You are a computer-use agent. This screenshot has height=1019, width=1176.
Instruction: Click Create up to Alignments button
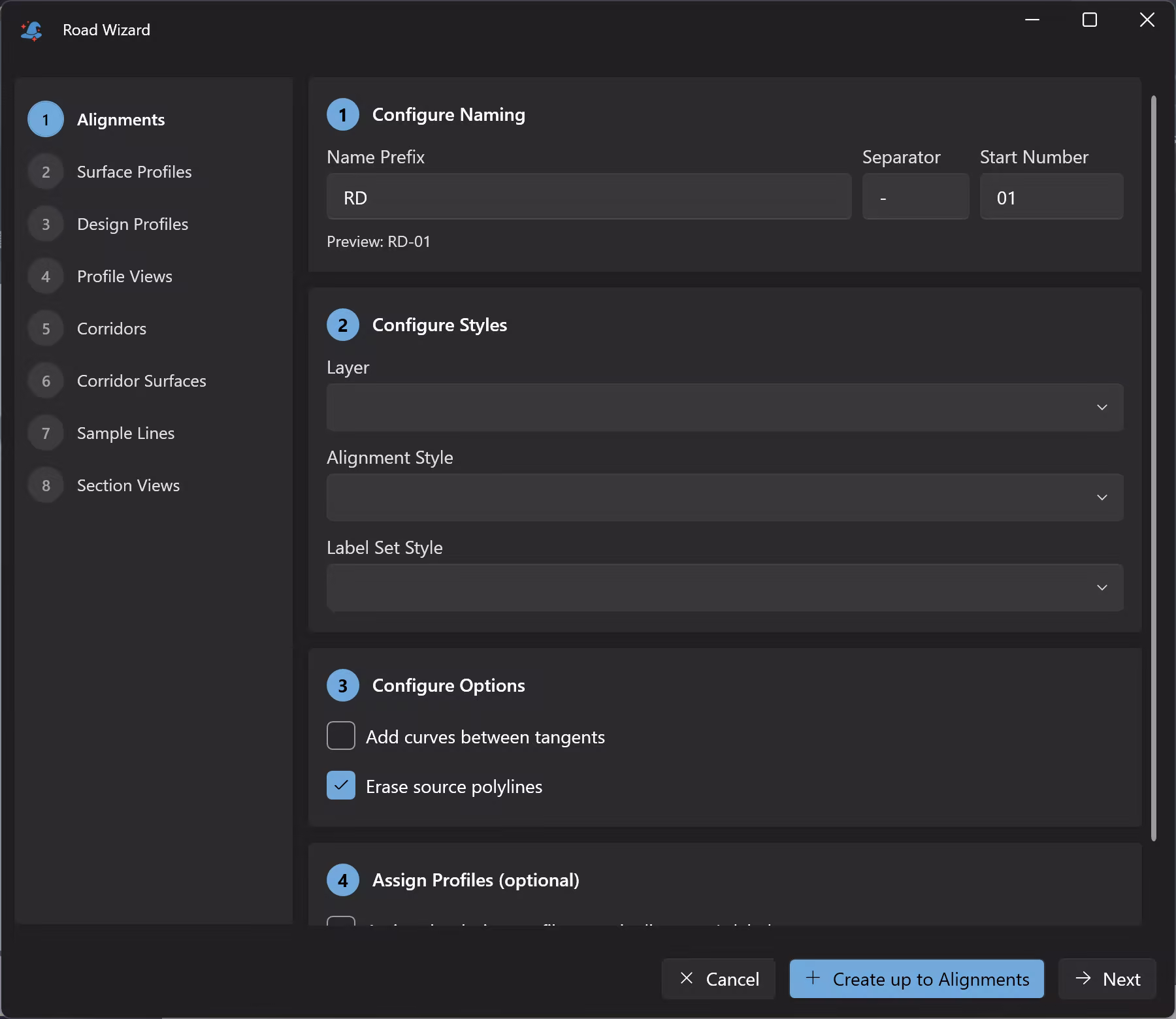pyautogui.click(x=917, y=979)
